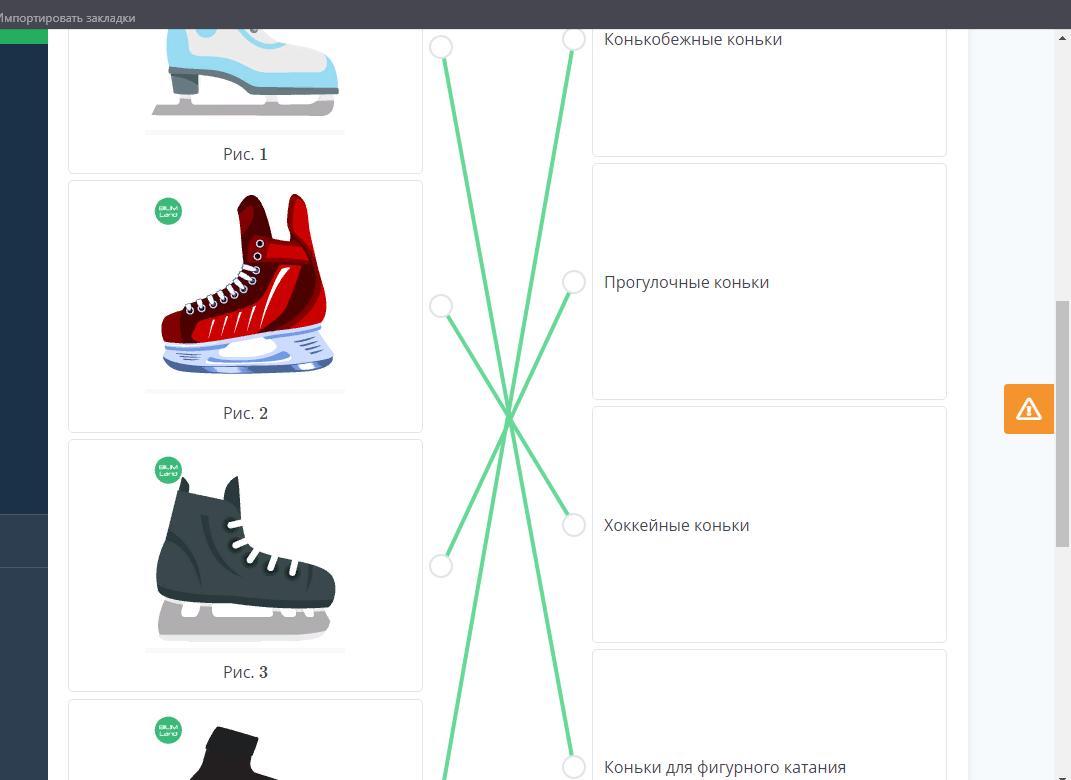Click the dark gray skate image
Viewport: 1071px width, 780px height.
click(245, 555)
